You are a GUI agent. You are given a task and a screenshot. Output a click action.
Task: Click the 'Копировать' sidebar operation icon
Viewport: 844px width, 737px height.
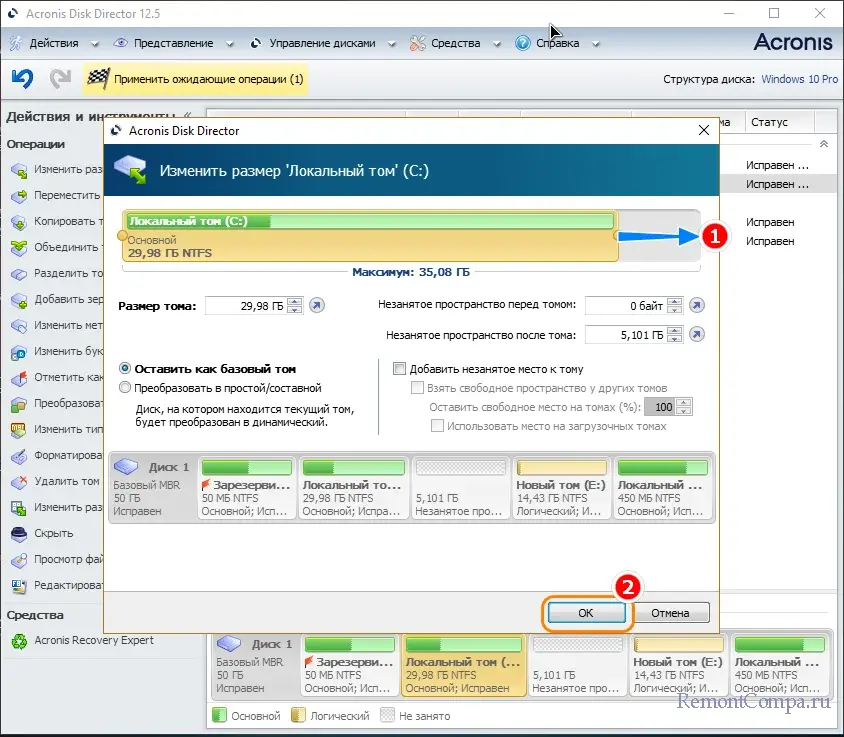coord(19,222)
